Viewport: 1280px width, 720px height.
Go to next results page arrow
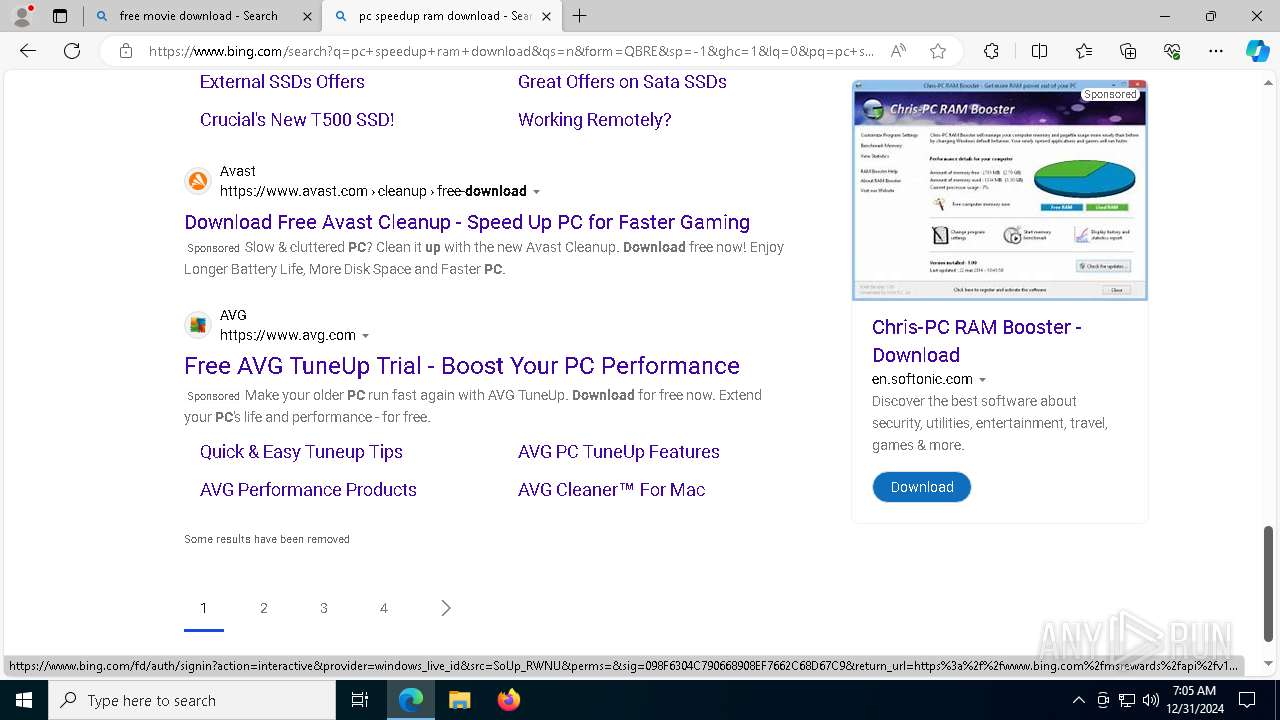point(446,608)
